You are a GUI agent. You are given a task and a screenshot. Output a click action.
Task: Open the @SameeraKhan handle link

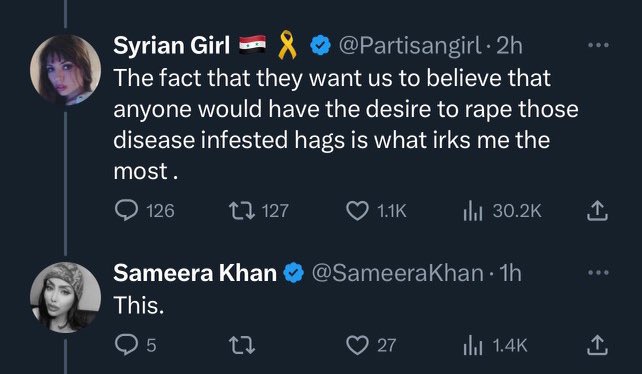click(x=397, y=273)
